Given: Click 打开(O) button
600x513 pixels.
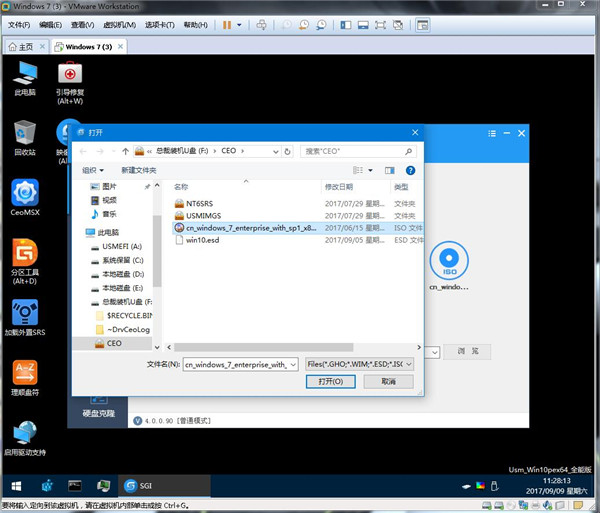Looking at the screenshot, I should pos(331,382).
